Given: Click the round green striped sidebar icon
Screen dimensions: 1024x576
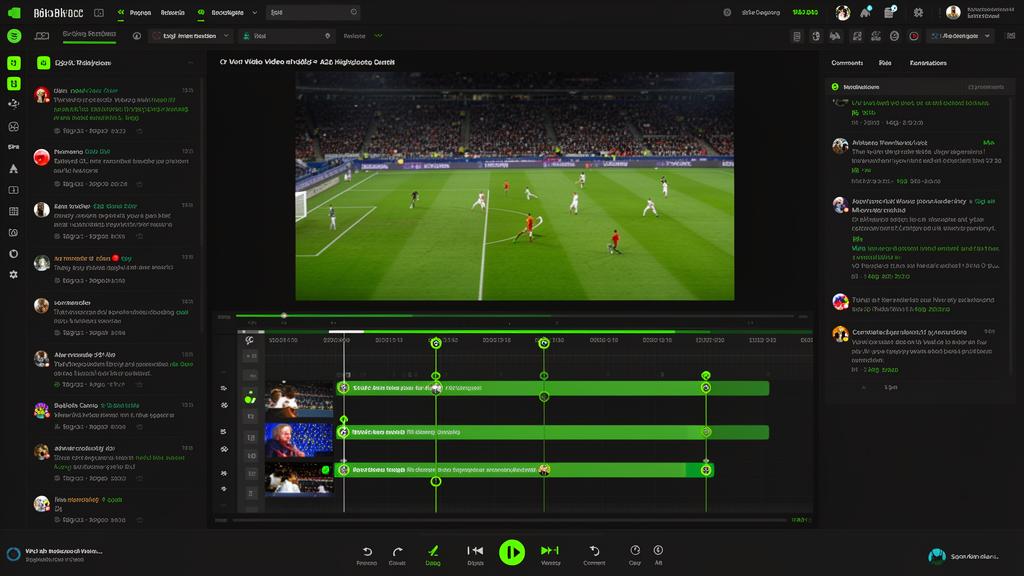Looking at the screenshot, I should [14, 36].
